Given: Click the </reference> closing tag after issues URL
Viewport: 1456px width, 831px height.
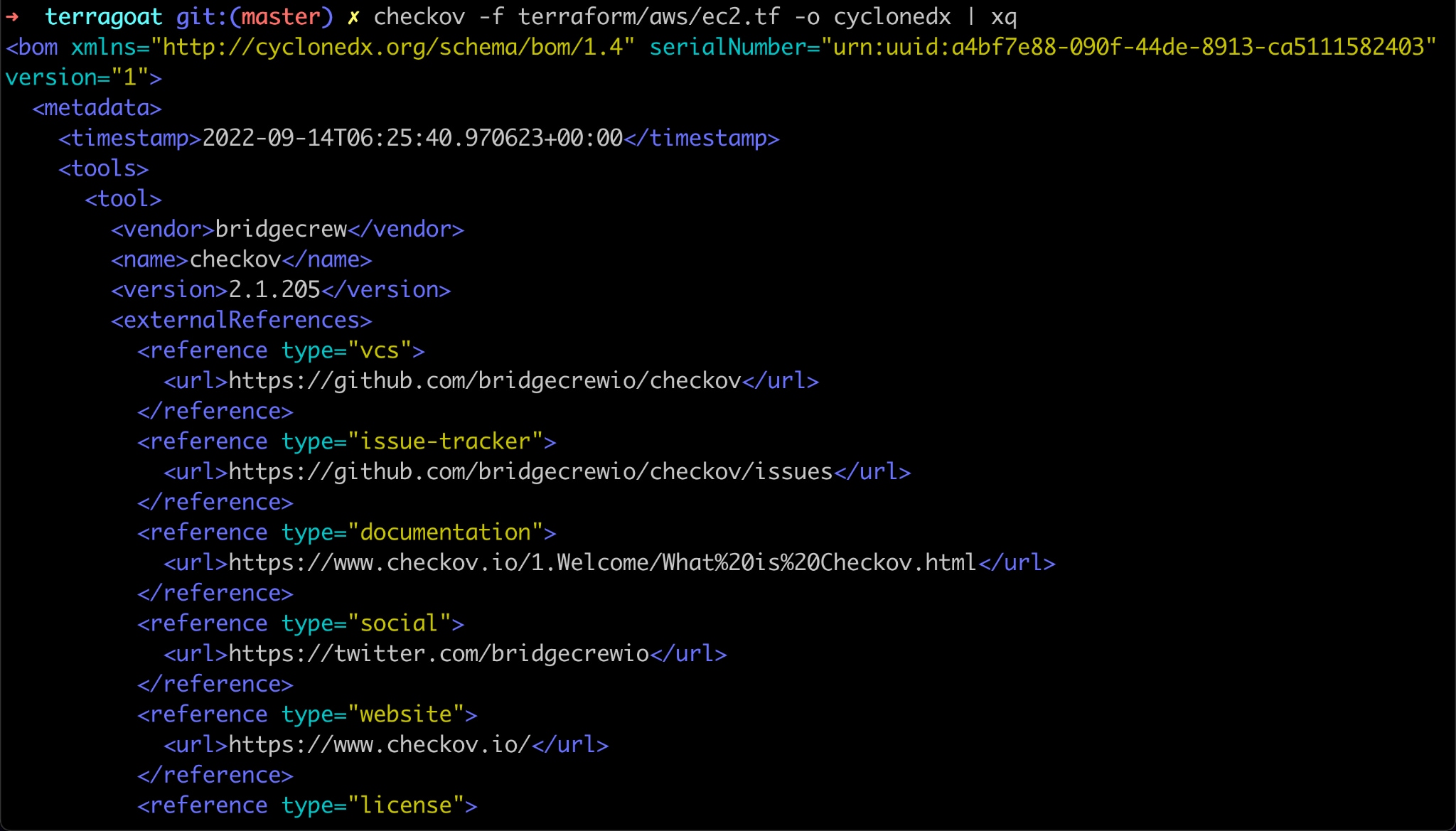Looking at the screenshot, I should pos(215,502).
